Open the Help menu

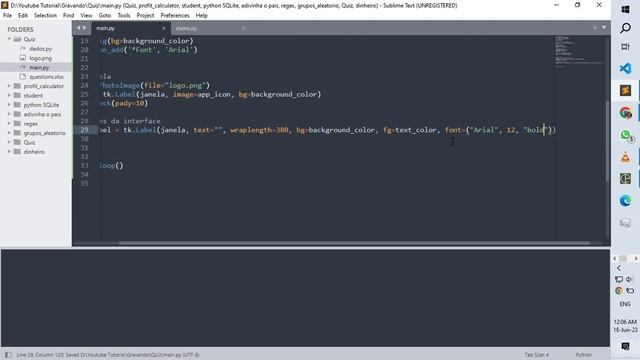coord(202,16)
